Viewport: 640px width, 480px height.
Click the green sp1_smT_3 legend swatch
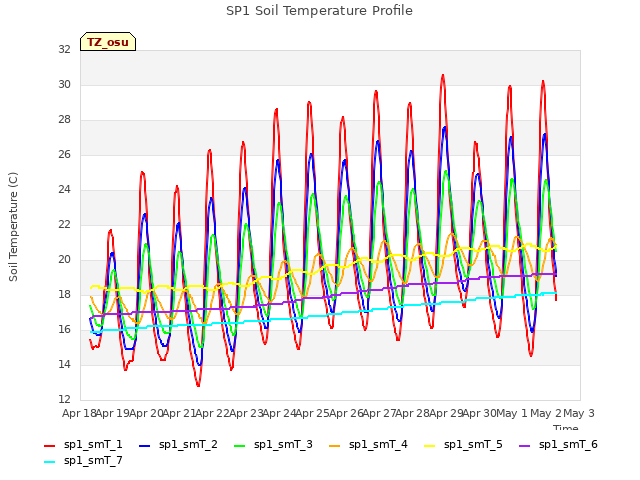pos(240,446)
